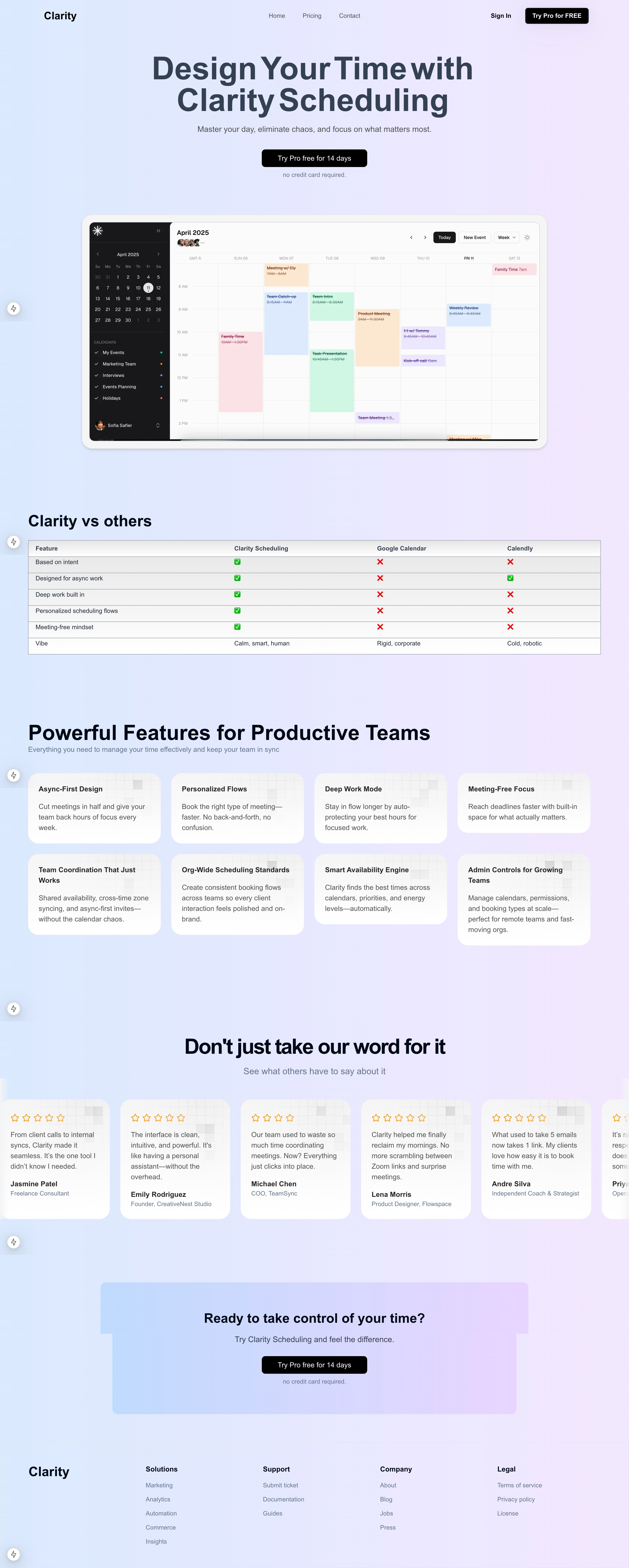Toggle the sun light-mode icon
This screenshot has width=629, height=1568.
(527, 237)
